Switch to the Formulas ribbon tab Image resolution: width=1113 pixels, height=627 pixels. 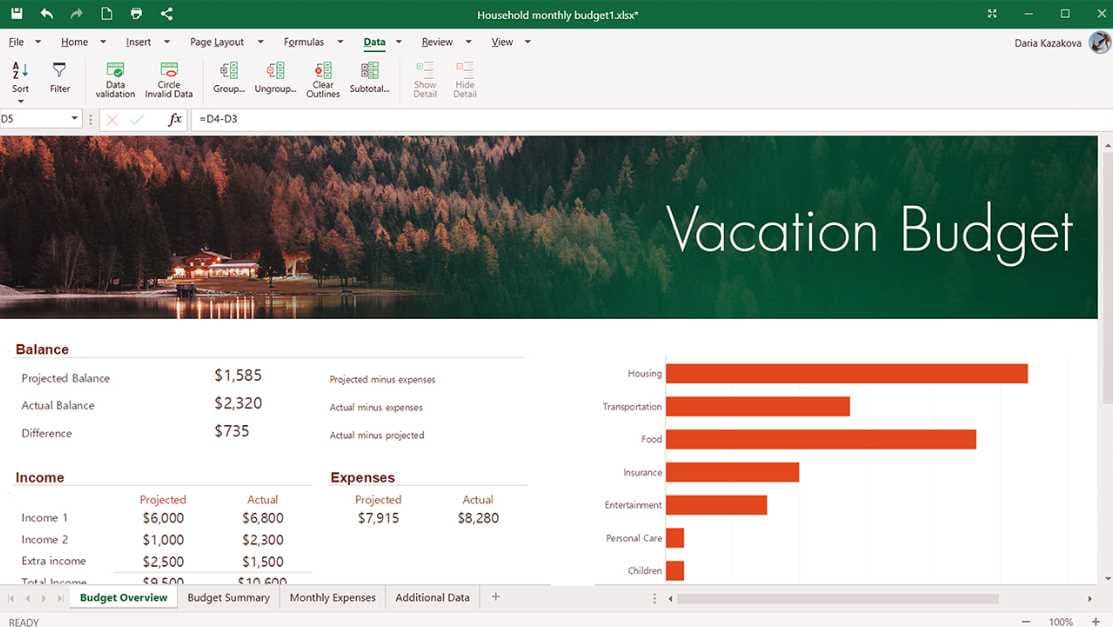tap(303, 42)
